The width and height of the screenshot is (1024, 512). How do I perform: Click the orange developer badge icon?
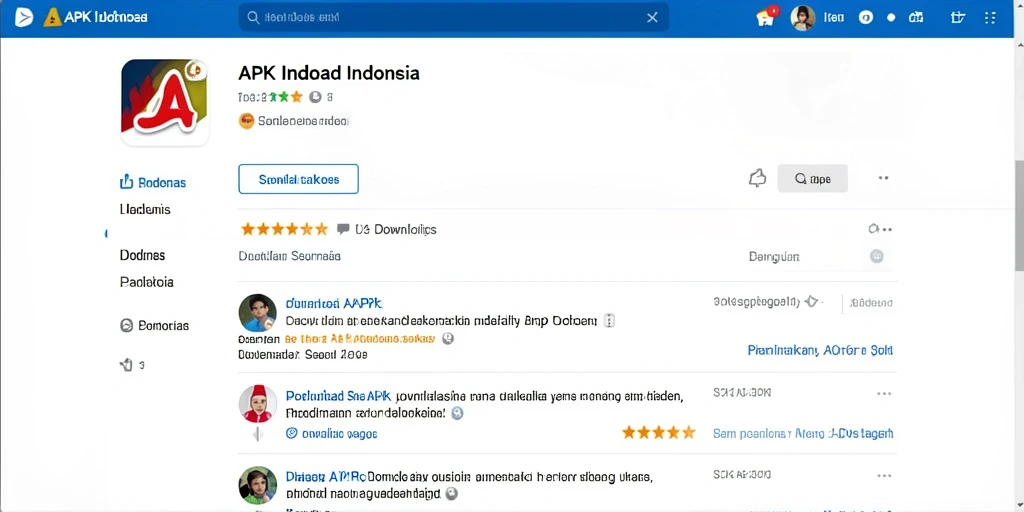pyautogui.click(x=246, y=121)
